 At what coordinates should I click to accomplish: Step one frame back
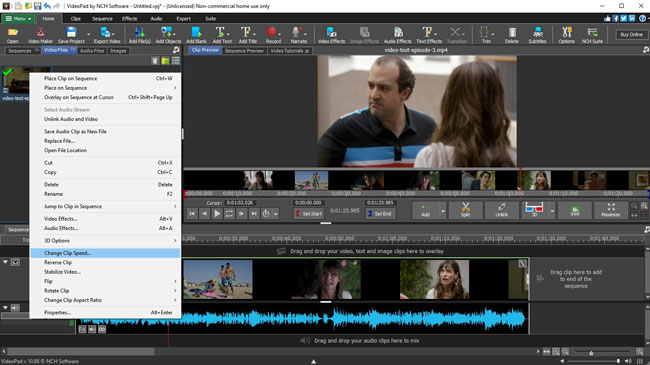coord(204,214)
